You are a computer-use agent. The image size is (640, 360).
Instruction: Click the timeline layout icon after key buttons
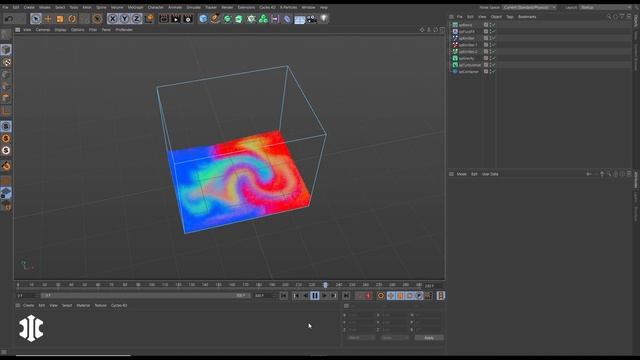(441, 296)
